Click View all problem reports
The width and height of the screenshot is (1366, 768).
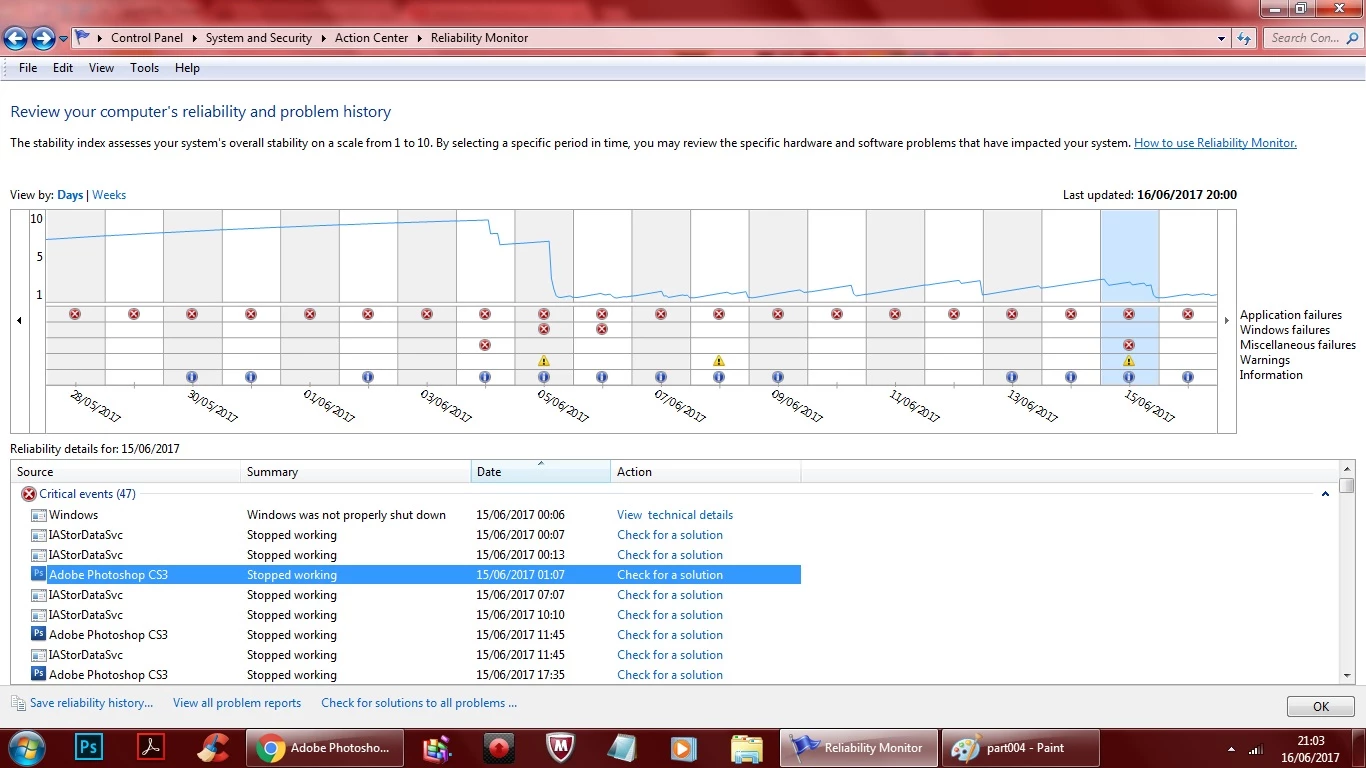click(237, 703)
